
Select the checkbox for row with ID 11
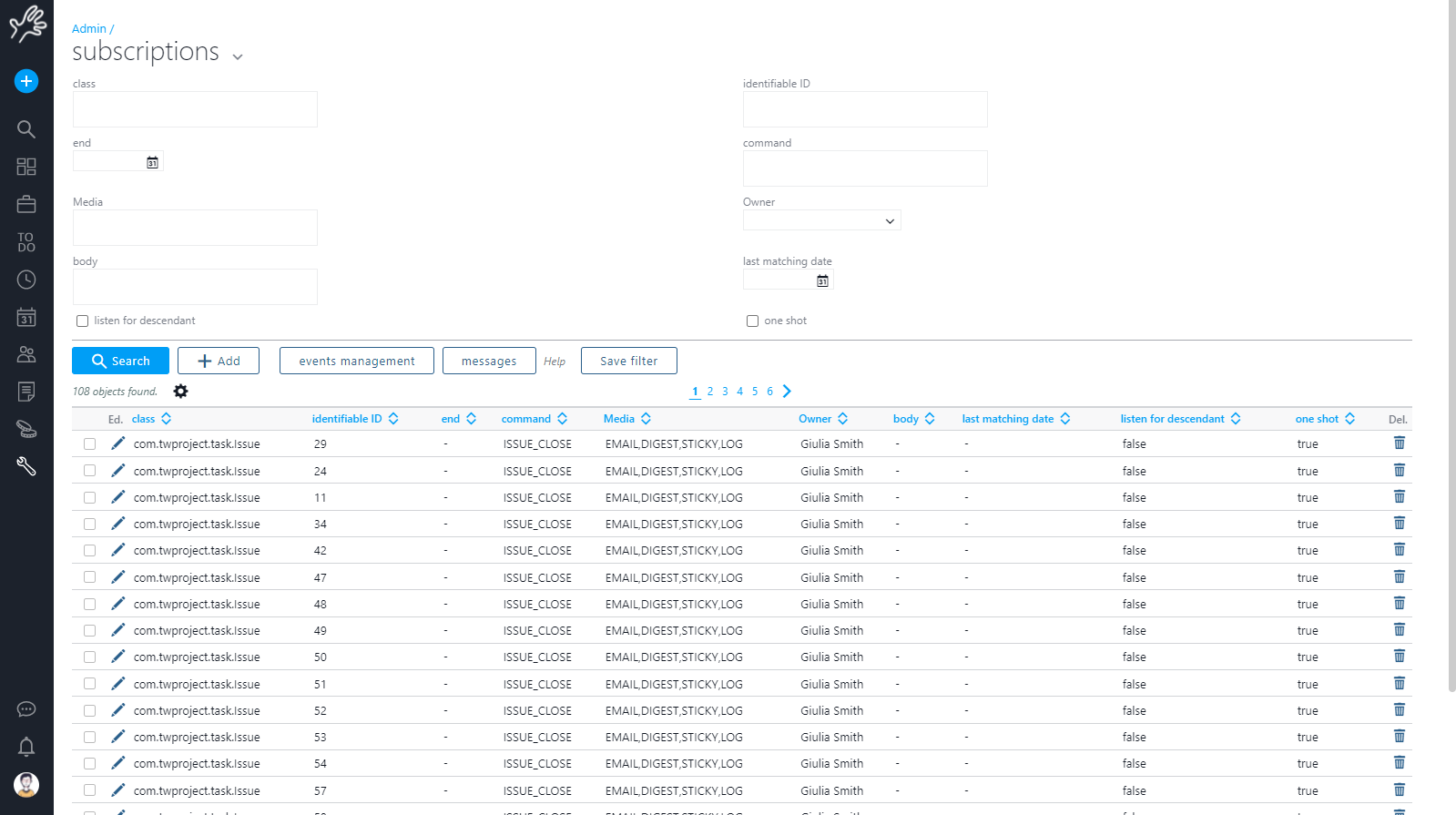pos(89,497)
